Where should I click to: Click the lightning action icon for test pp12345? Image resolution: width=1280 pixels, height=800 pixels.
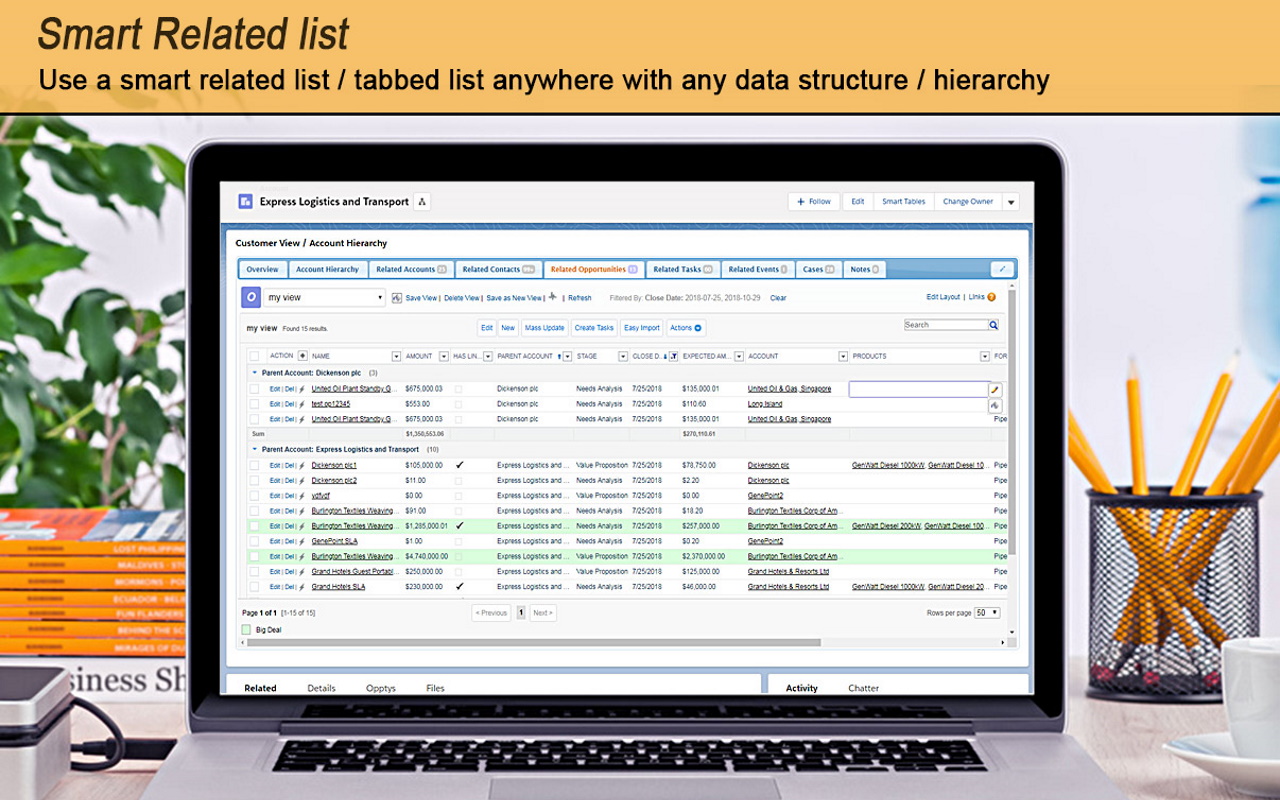point(302,404)
